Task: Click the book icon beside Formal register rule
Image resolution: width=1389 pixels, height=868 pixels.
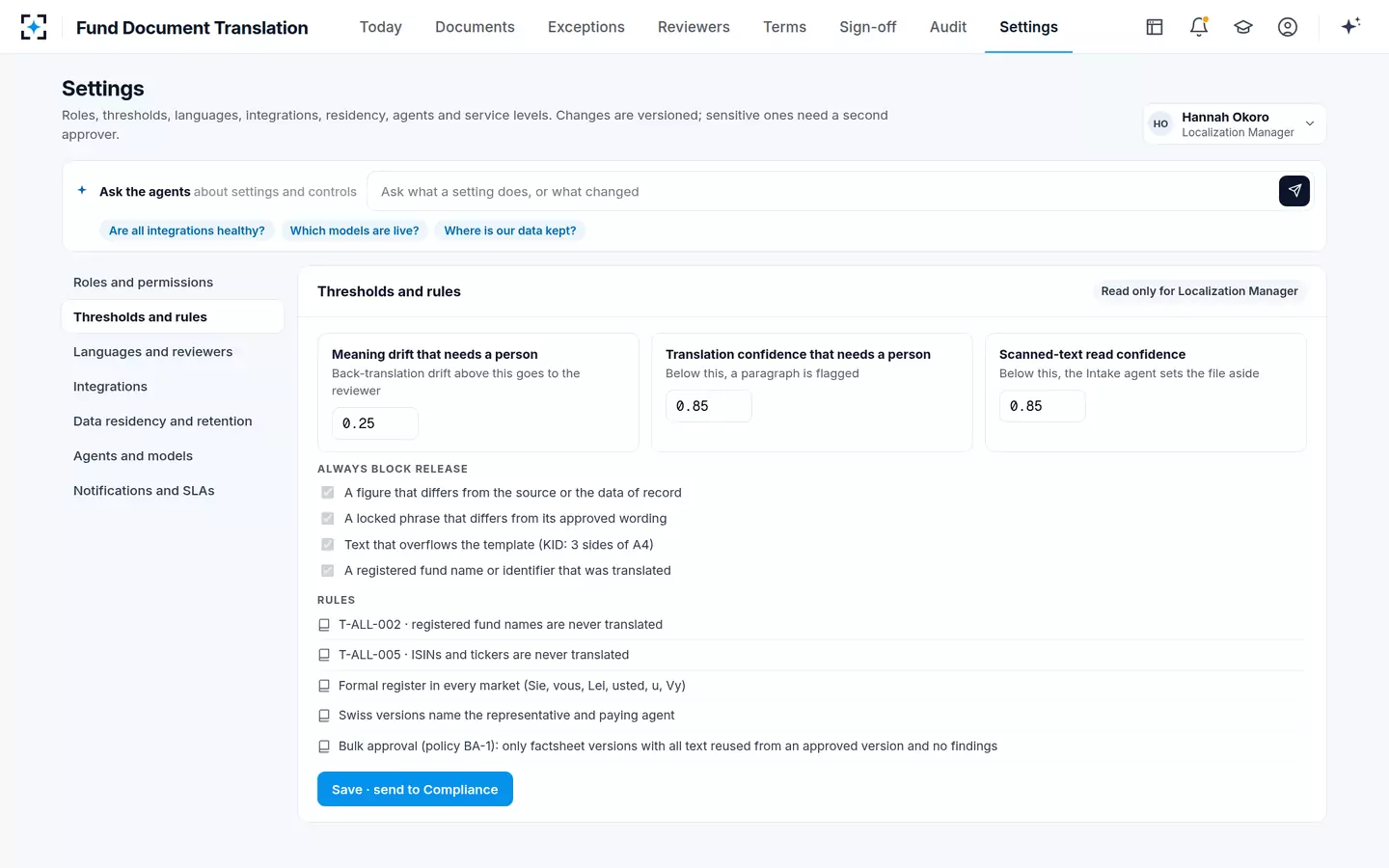Action: point(324,686)
